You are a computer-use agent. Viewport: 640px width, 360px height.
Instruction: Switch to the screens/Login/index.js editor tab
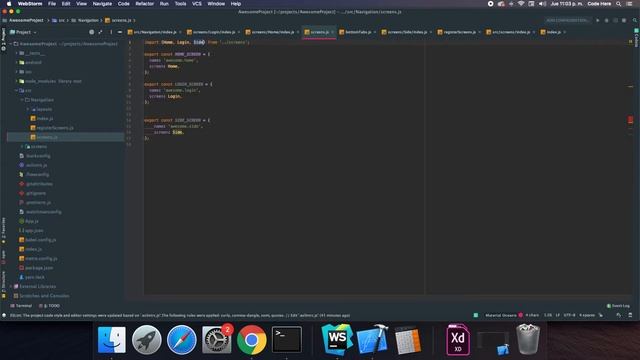click(x=213, y=32)
